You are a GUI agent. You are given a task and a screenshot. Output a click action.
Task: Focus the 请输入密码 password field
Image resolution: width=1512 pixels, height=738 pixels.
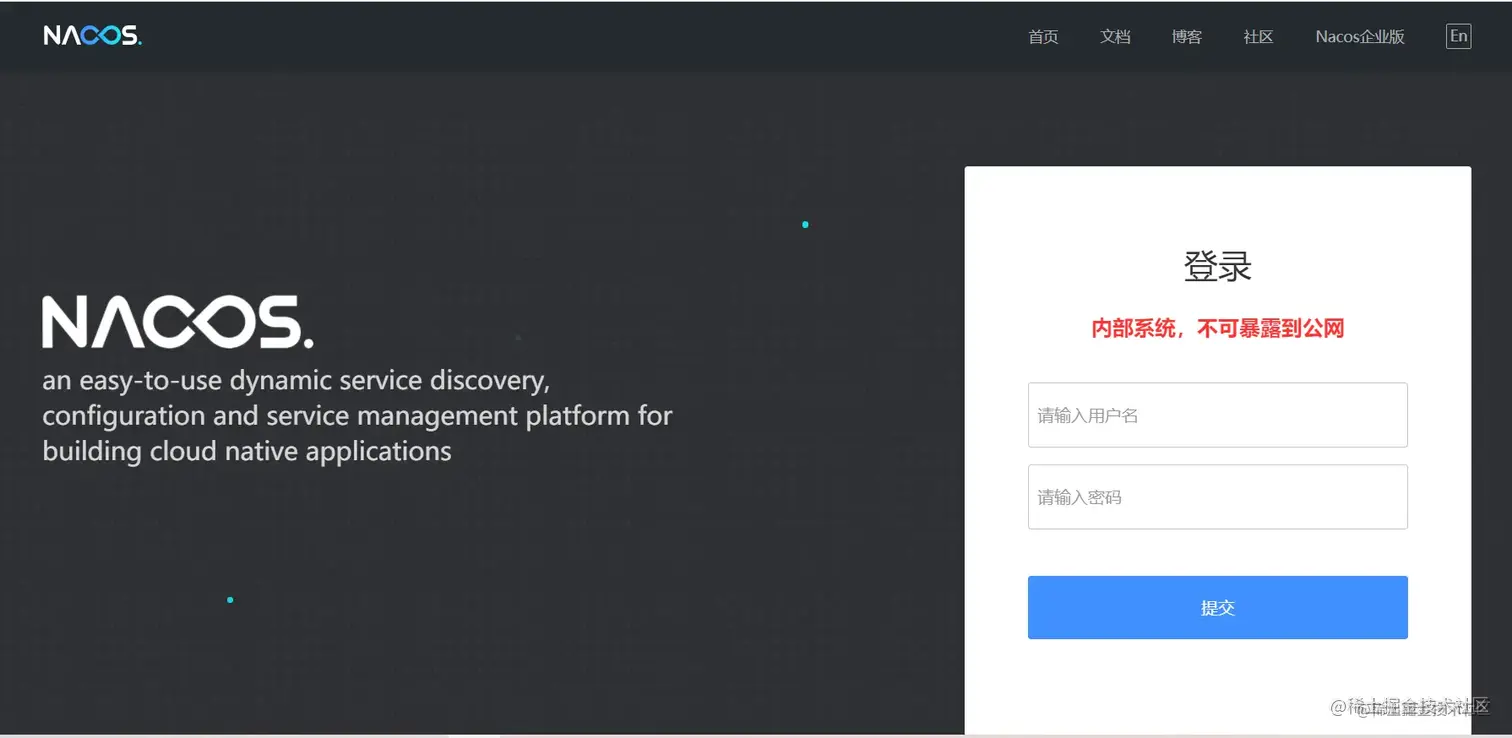click(1218, 497)
